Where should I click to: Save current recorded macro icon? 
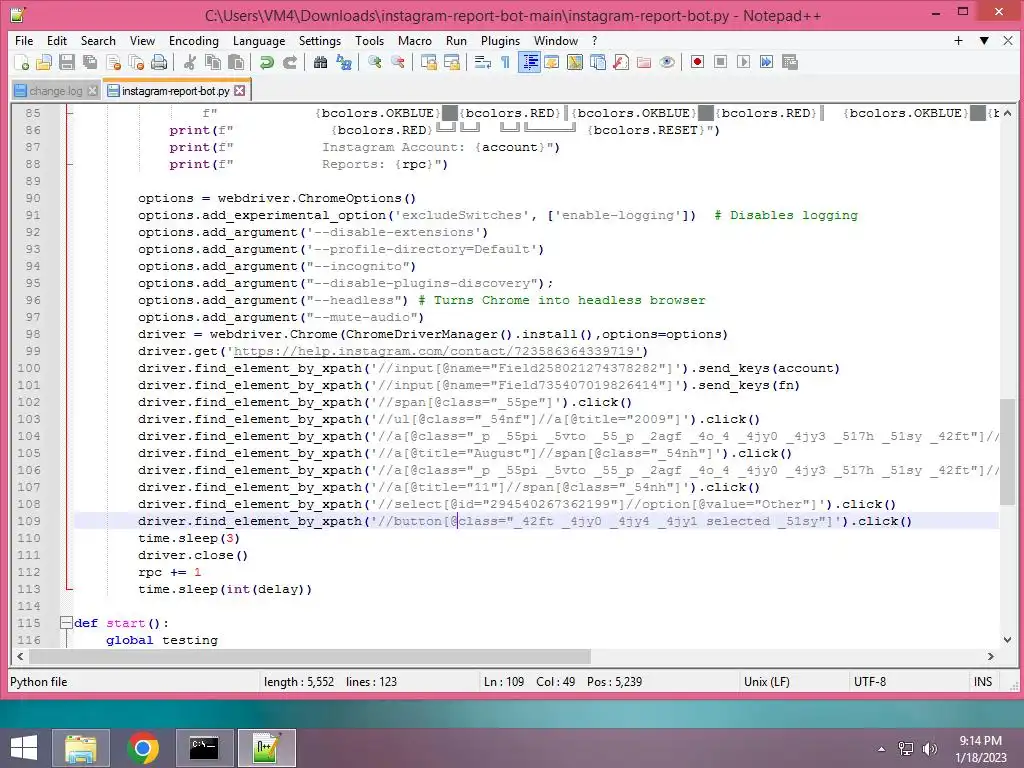click(790, 62)
